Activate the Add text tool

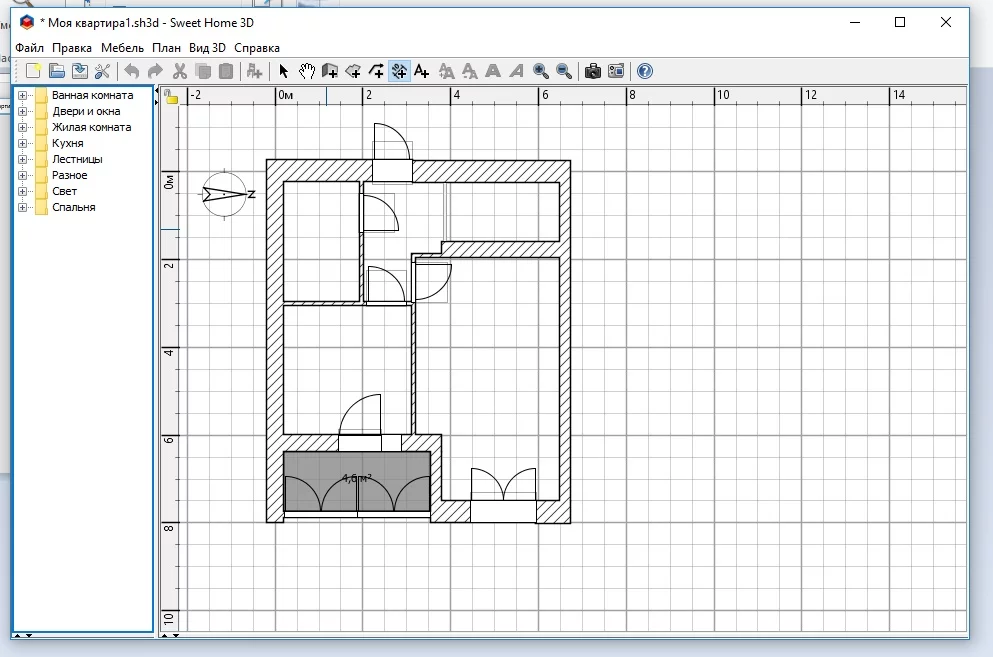click(x=422, y=71)
